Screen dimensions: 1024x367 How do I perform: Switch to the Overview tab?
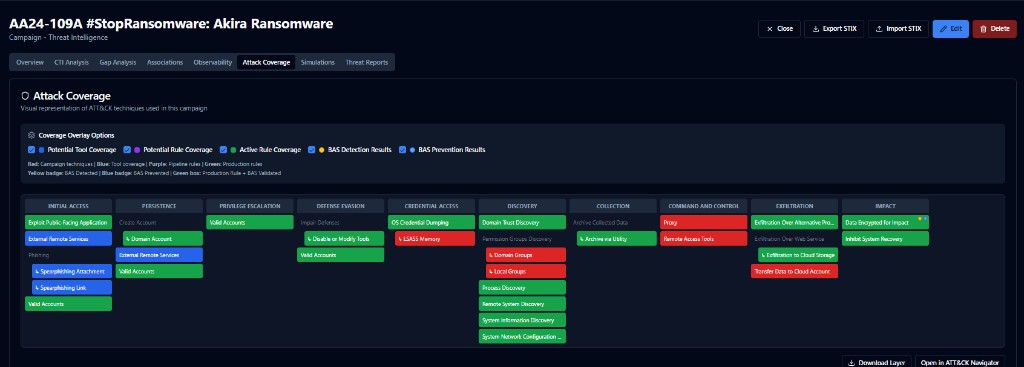click(30, 63)
